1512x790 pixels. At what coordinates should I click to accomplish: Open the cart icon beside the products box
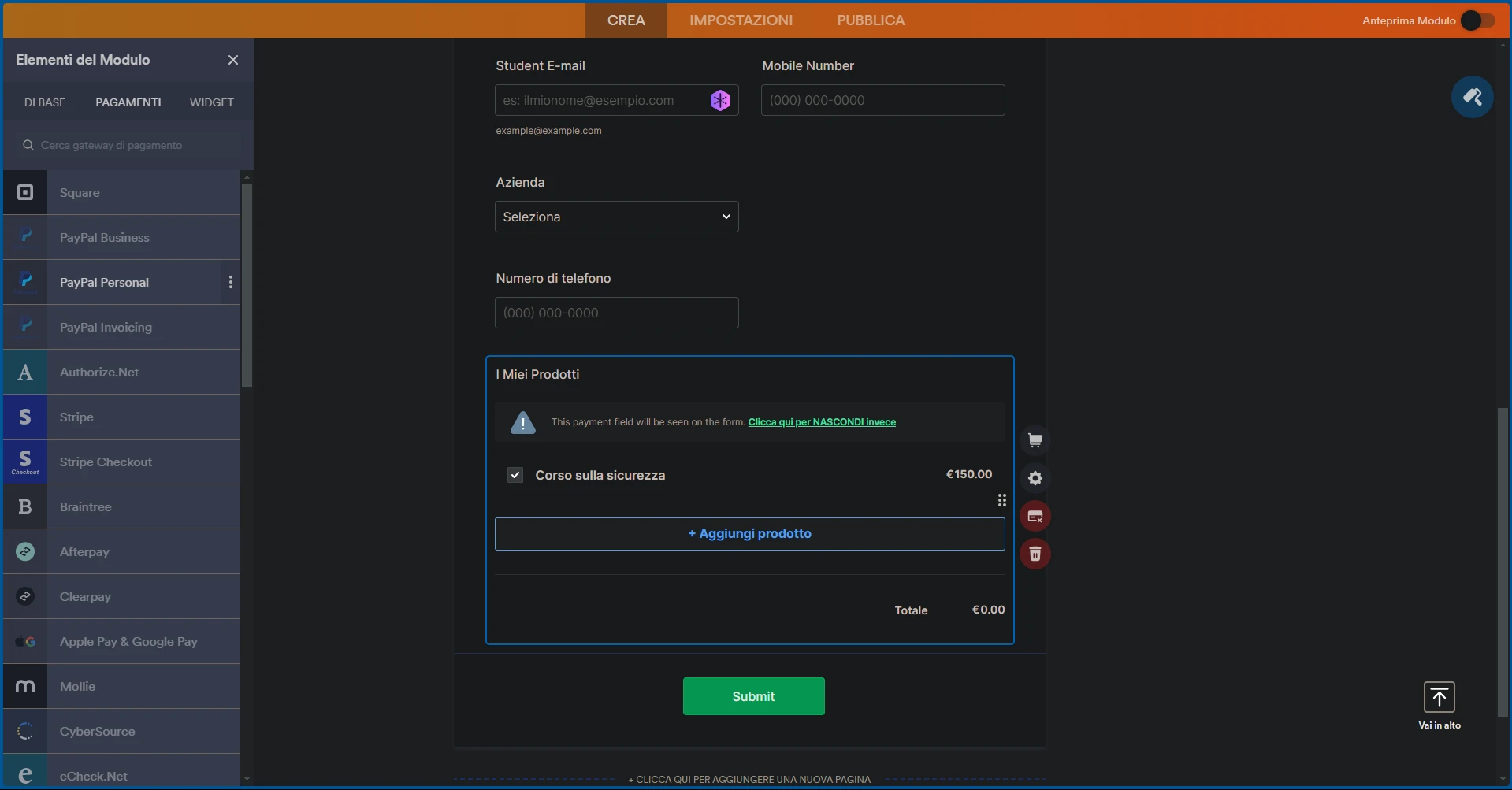[x=1035, y=440]
